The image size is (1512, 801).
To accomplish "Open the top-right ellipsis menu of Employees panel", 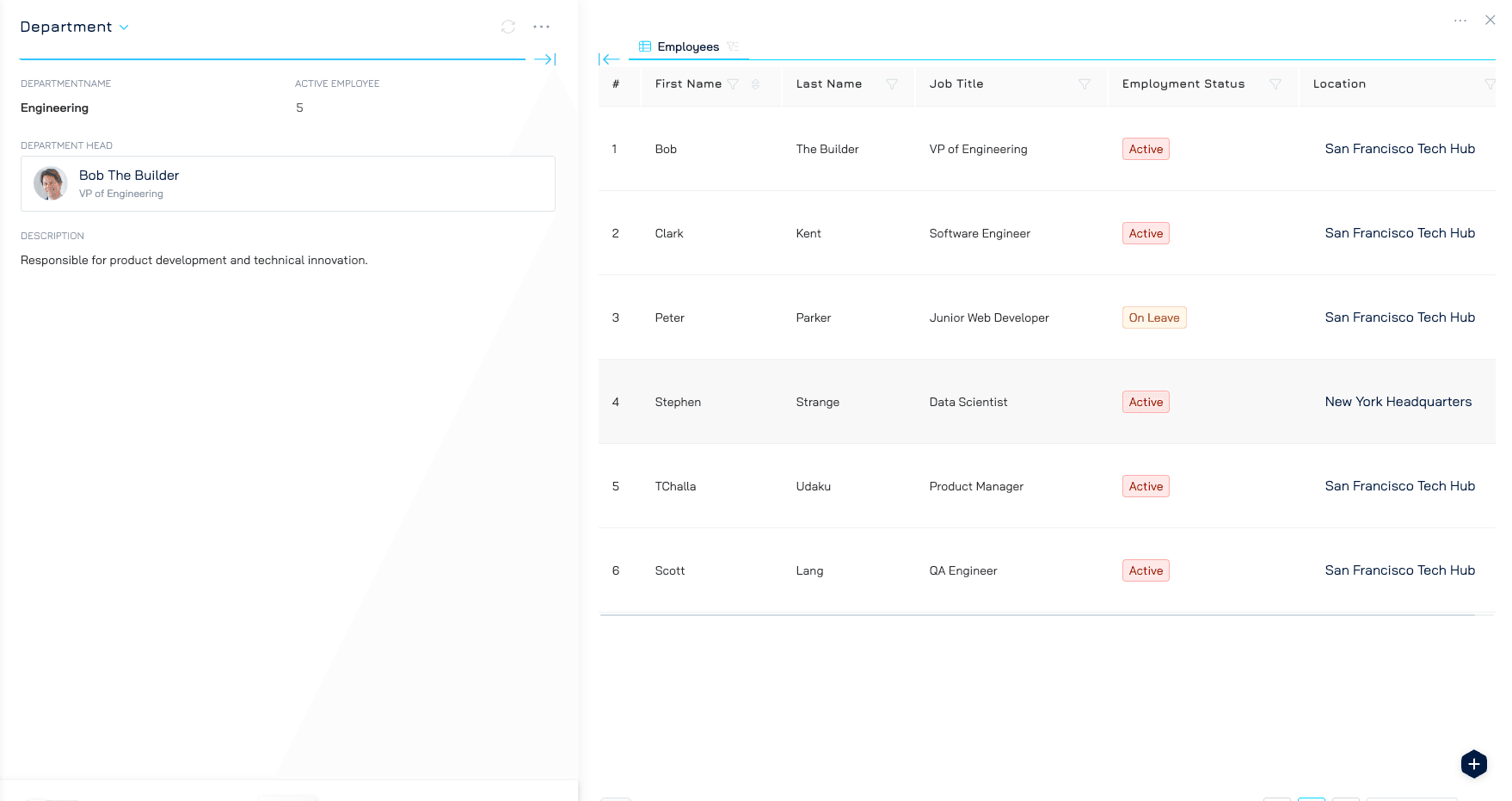I will coord(1460,20).
